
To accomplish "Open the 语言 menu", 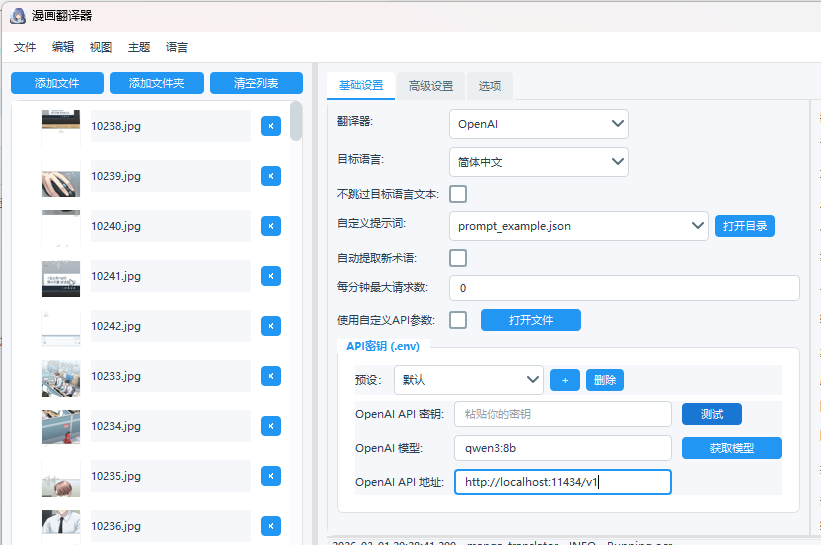I will [x=176, y=47].
